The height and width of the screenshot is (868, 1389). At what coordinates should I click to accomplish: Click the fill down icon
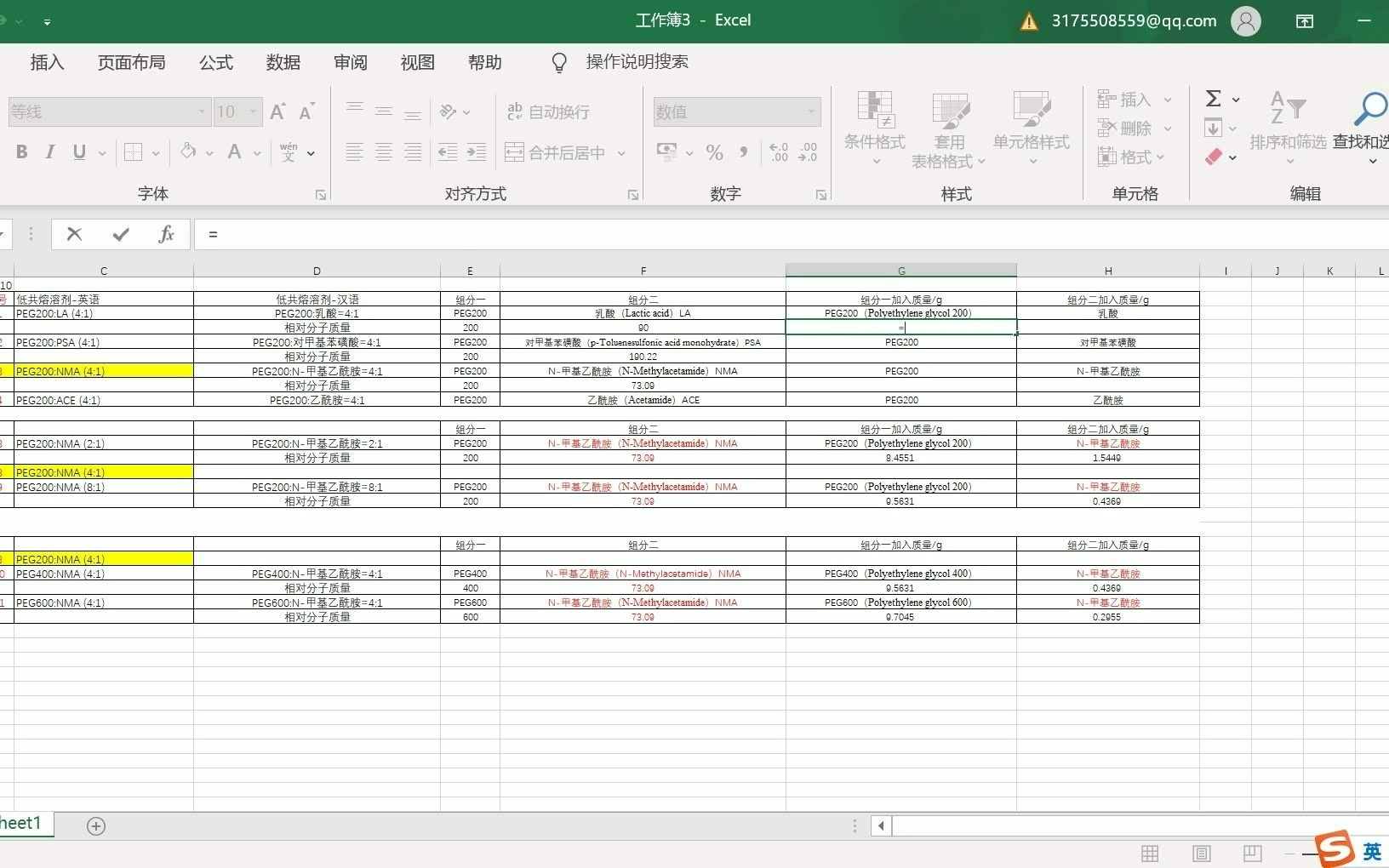pos(1214,128)
